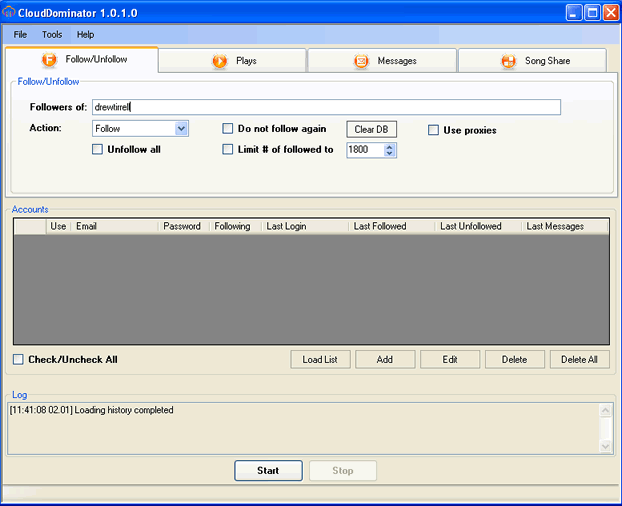
Task: Open the Help menu
Action: (x=85, y=34)
